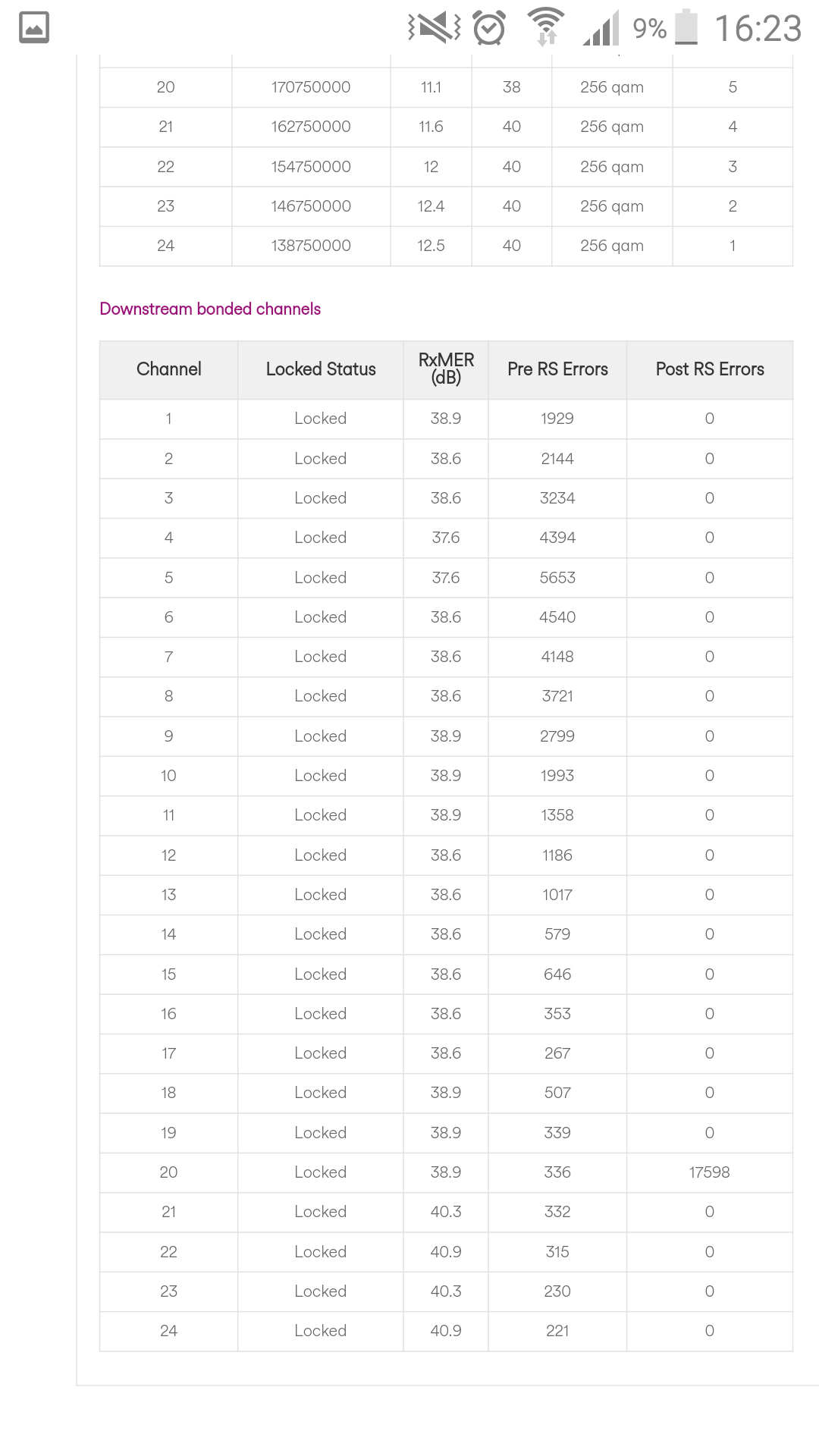Select the Locked status for channel 1
Screen dimensions: 819x1456
coord(321,419)
